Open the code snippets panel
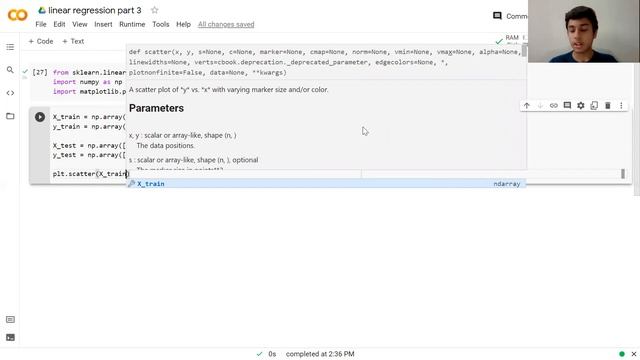Image resolution: width=640 pixels, height=360 pixels. click(10, 93)
